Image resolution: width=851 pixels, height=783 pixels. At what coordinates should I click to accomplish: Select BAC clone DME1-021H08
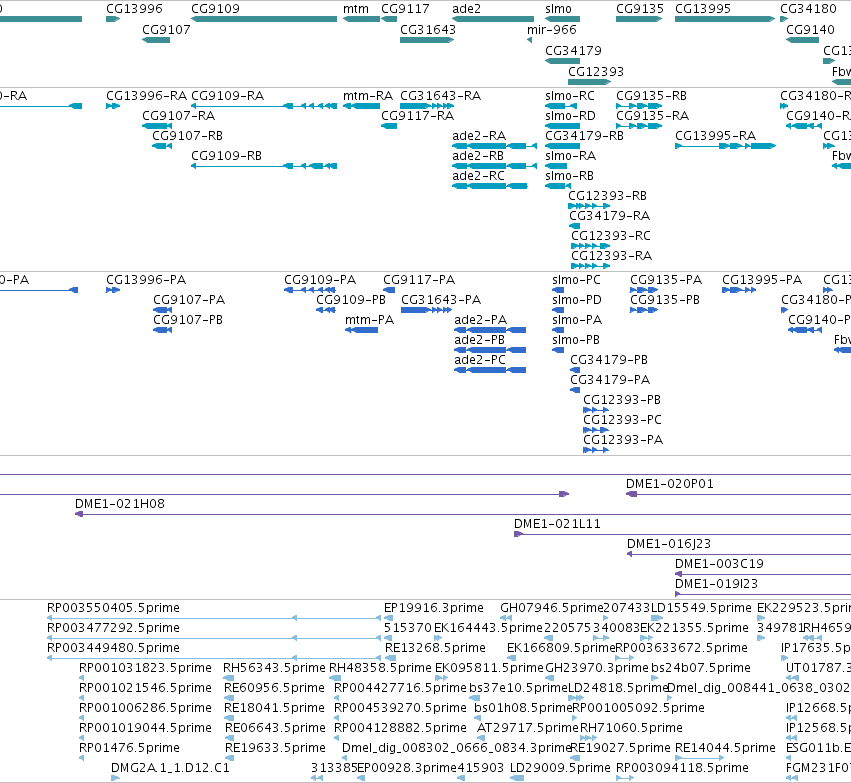[463, 514]
